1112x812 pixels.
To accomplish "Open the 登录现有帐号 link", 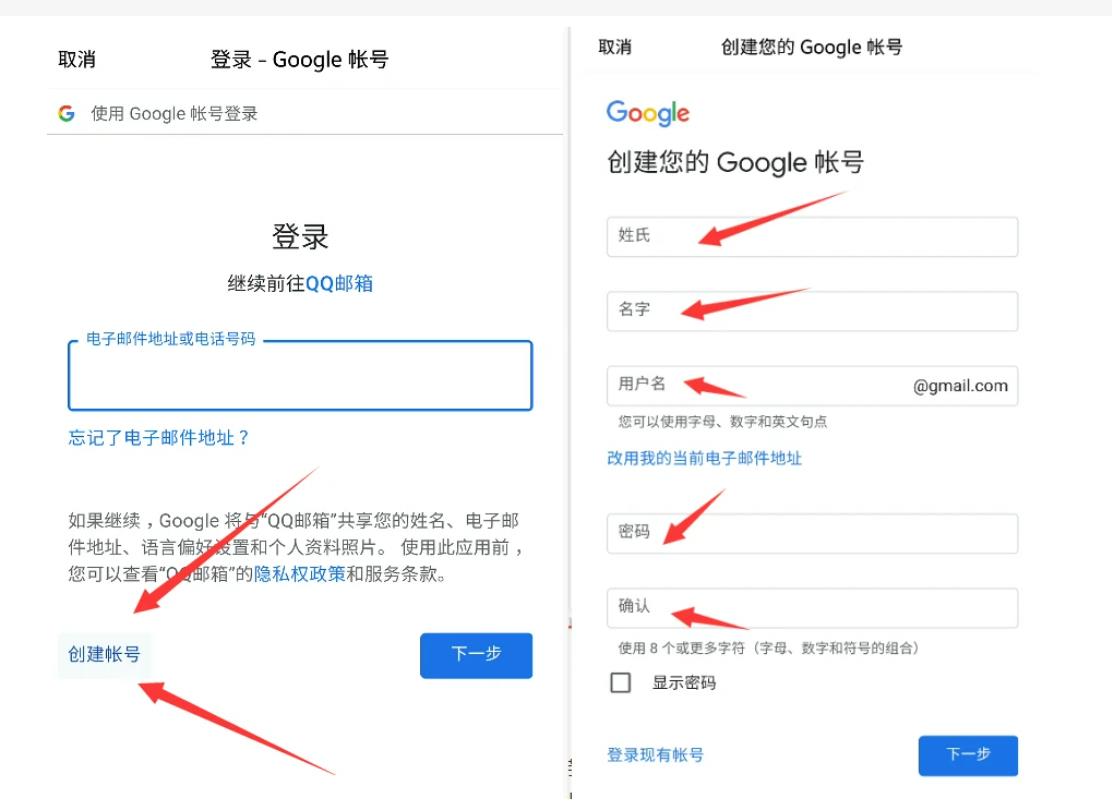I will [655, 755].
